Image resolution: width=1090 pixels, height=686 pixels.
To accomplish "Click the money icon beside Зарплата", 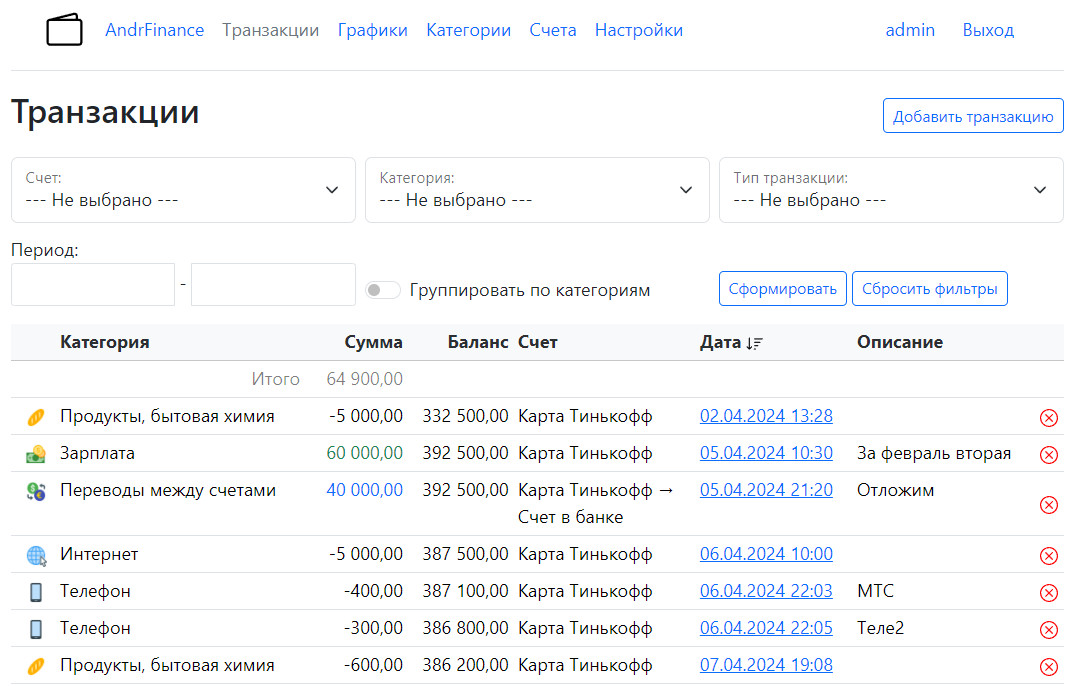I will (35, 454).
